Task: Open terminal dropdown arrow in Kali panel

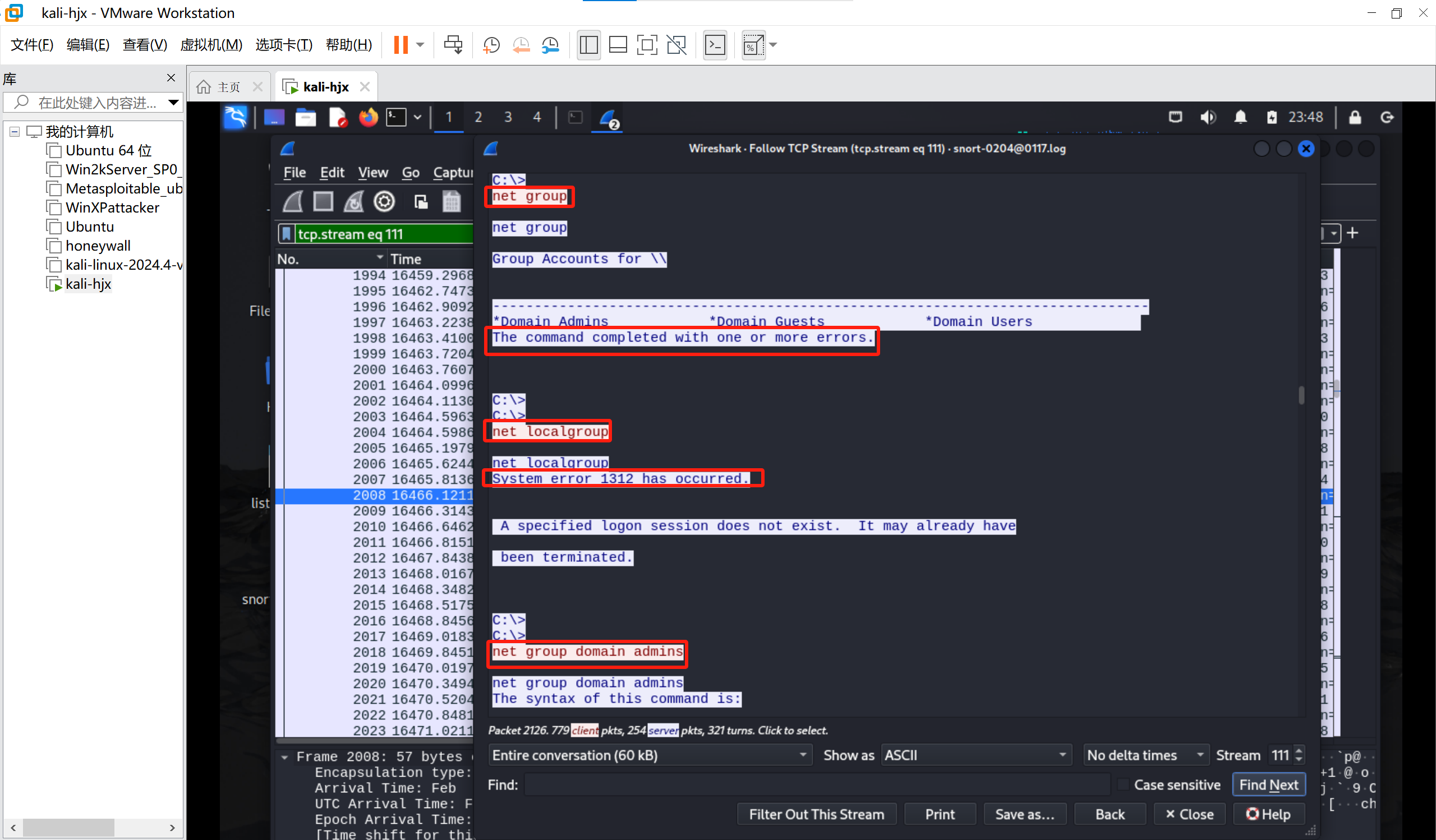Action: 417,117
